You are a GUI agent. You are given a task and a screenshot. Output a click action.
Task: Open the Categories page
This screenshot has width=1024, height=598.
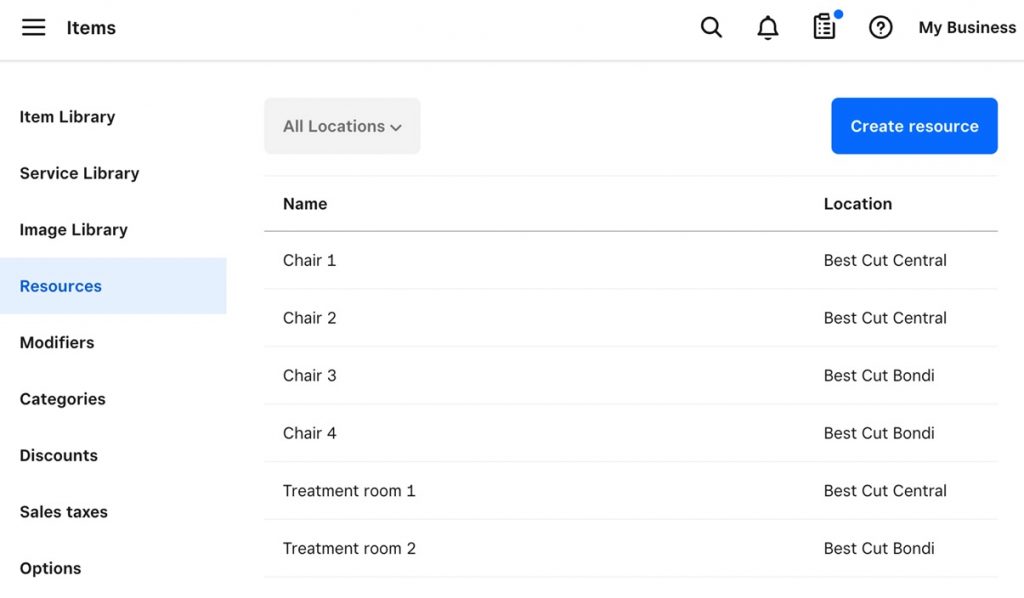[62, 399]
